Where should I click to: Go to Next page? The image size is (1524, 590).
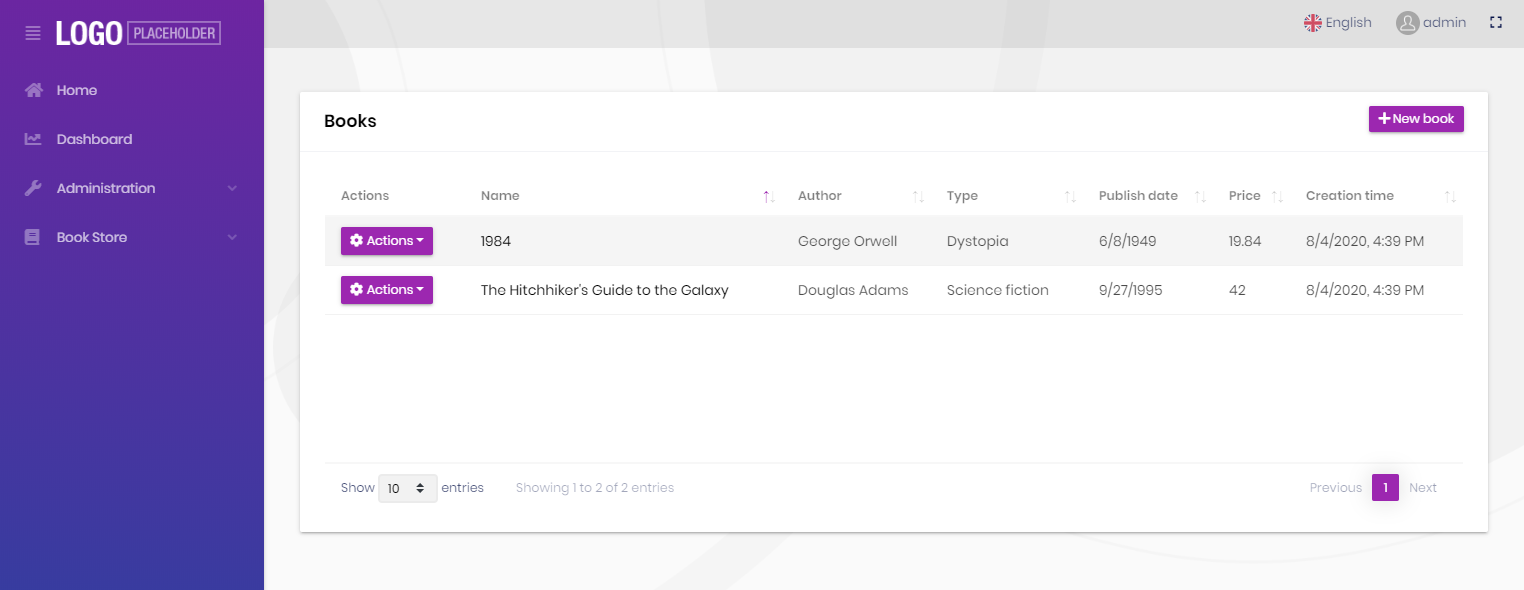(1423, 488)
